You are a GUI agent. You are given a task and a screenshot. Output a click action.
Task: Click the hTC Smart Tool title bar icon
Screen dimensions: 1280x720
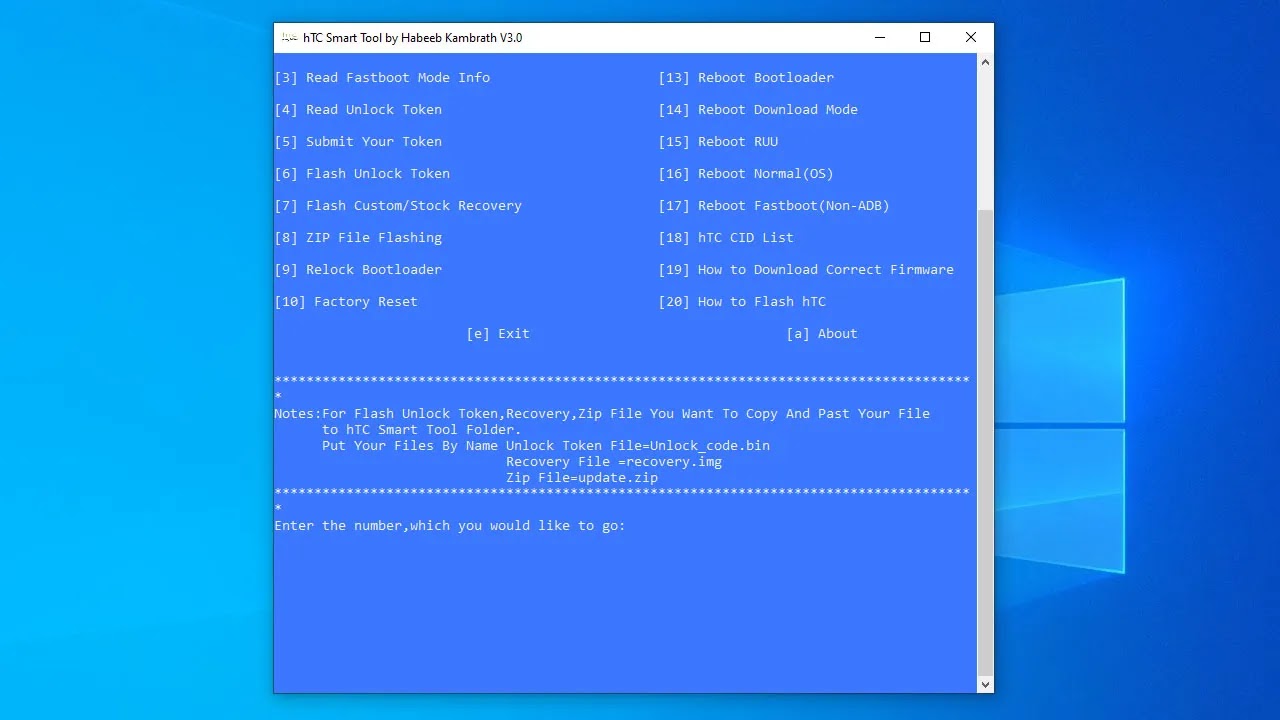288,38
